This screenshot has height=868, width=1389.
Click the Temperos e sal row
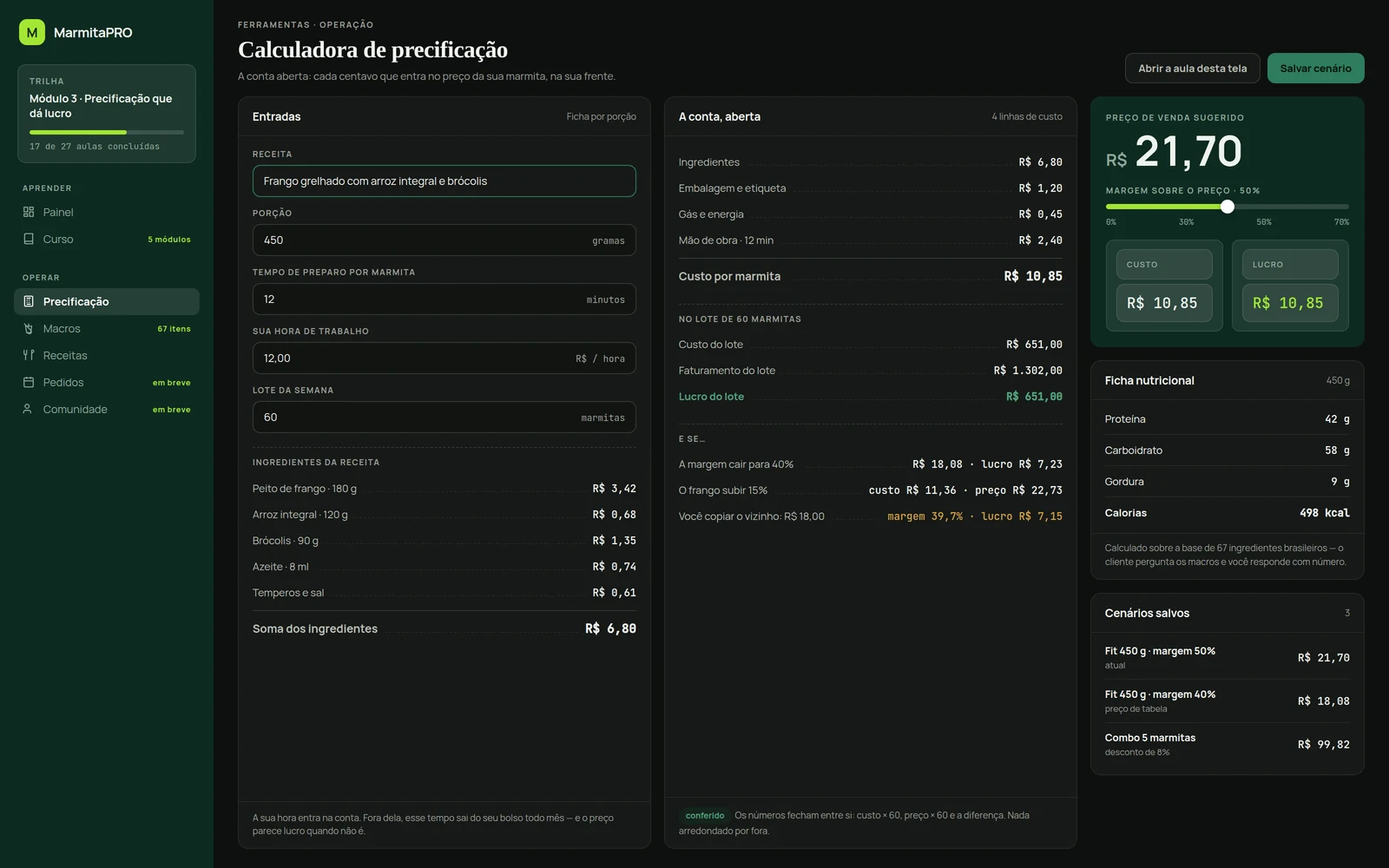click(444, 593)
